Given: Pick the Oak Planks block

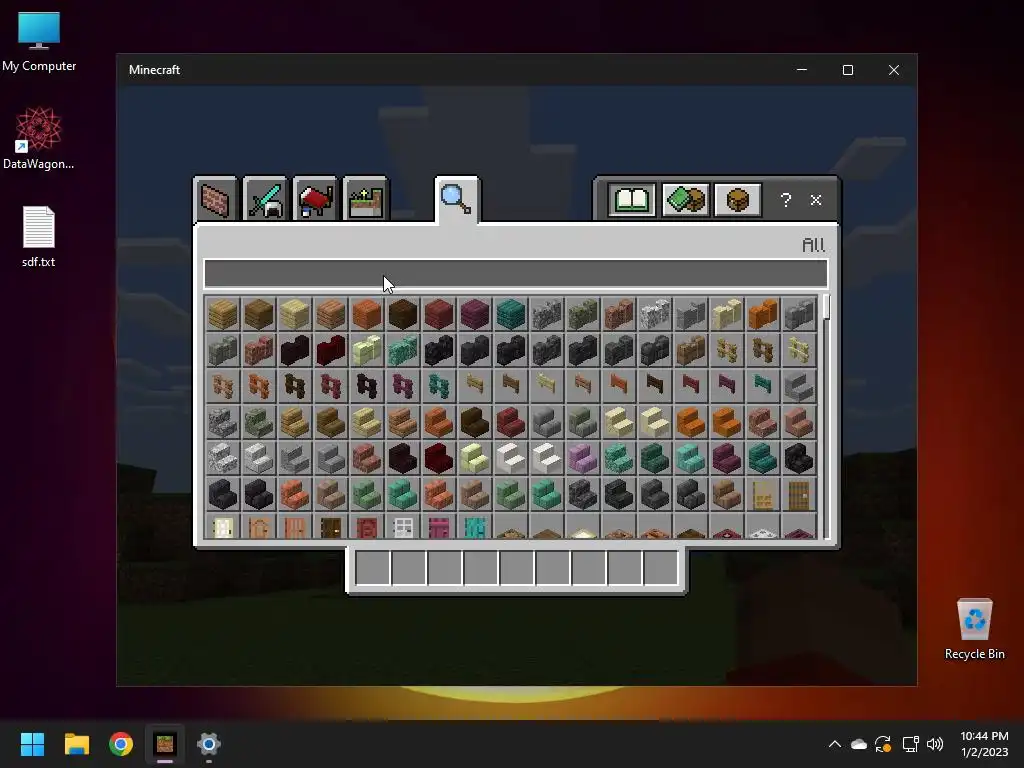Looking at the screenshot, I should (x=223, y=314).
